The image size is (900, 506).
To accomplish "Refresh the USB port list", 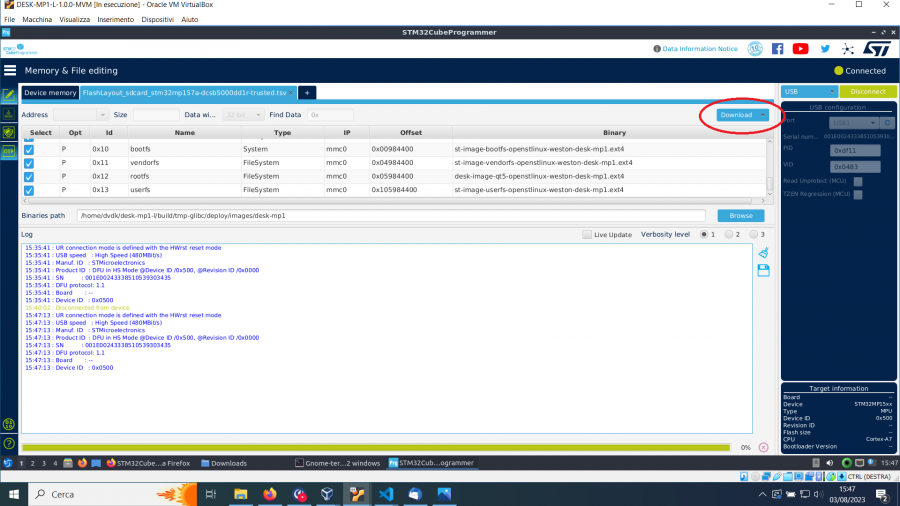I will (x=886, y=122).
